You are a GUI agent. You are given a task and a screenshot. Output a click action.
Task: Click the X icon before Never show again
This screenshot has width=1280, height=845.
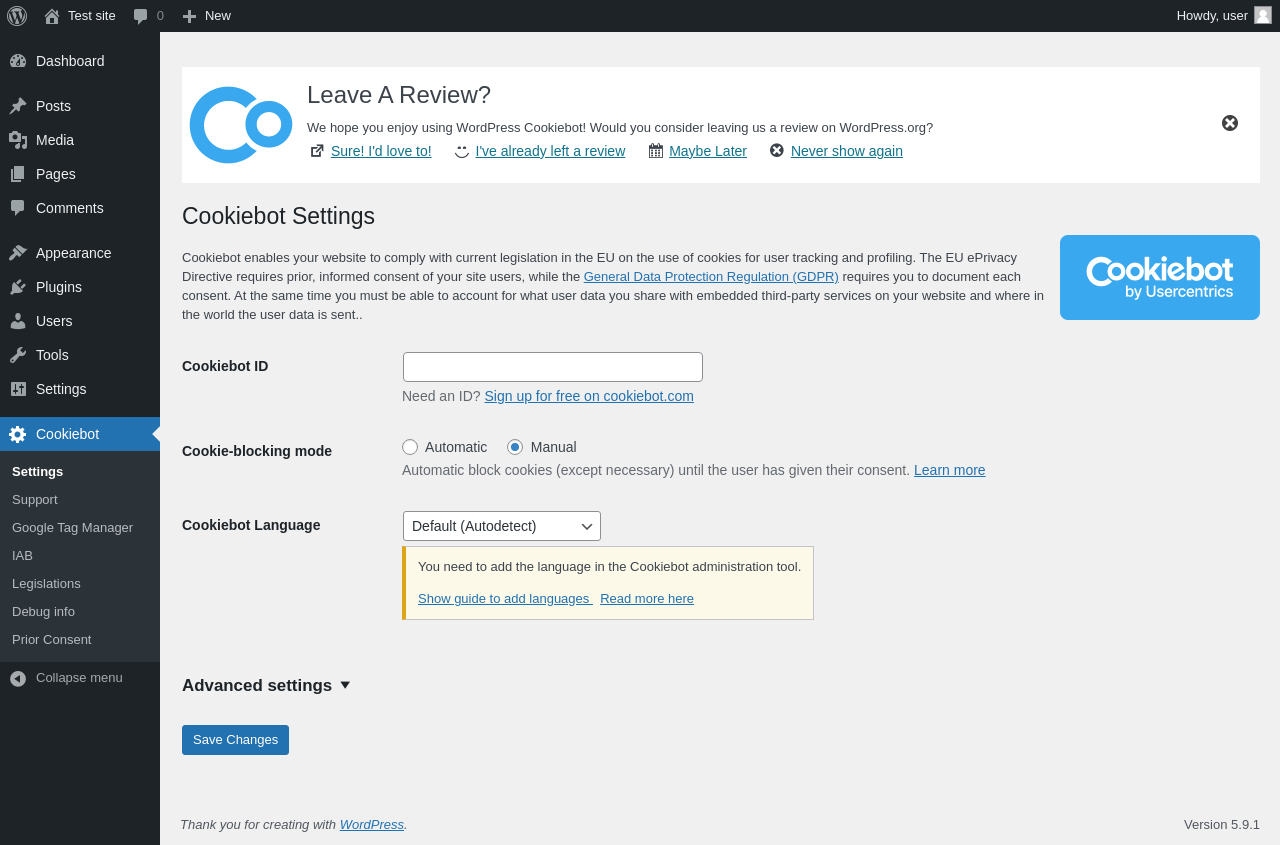777,150
